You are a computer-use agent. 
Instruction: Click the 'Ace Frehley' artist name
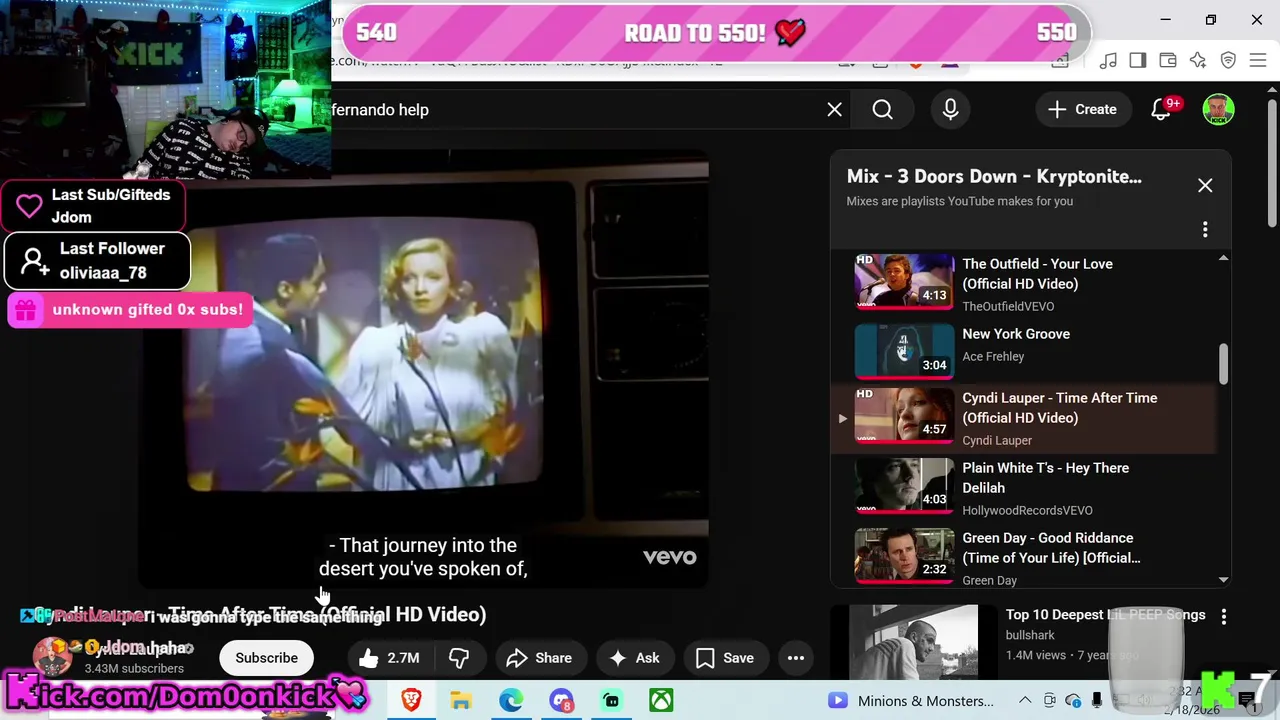pyautogui.click(x=993, y=356)
